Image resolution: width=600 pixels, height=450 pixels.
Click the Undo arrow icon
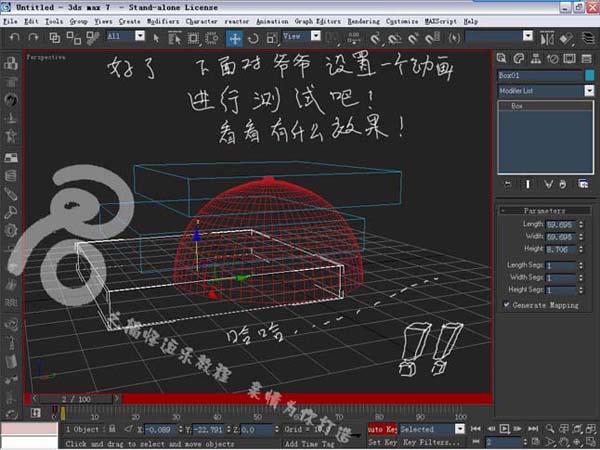click(x=11, y=37)
